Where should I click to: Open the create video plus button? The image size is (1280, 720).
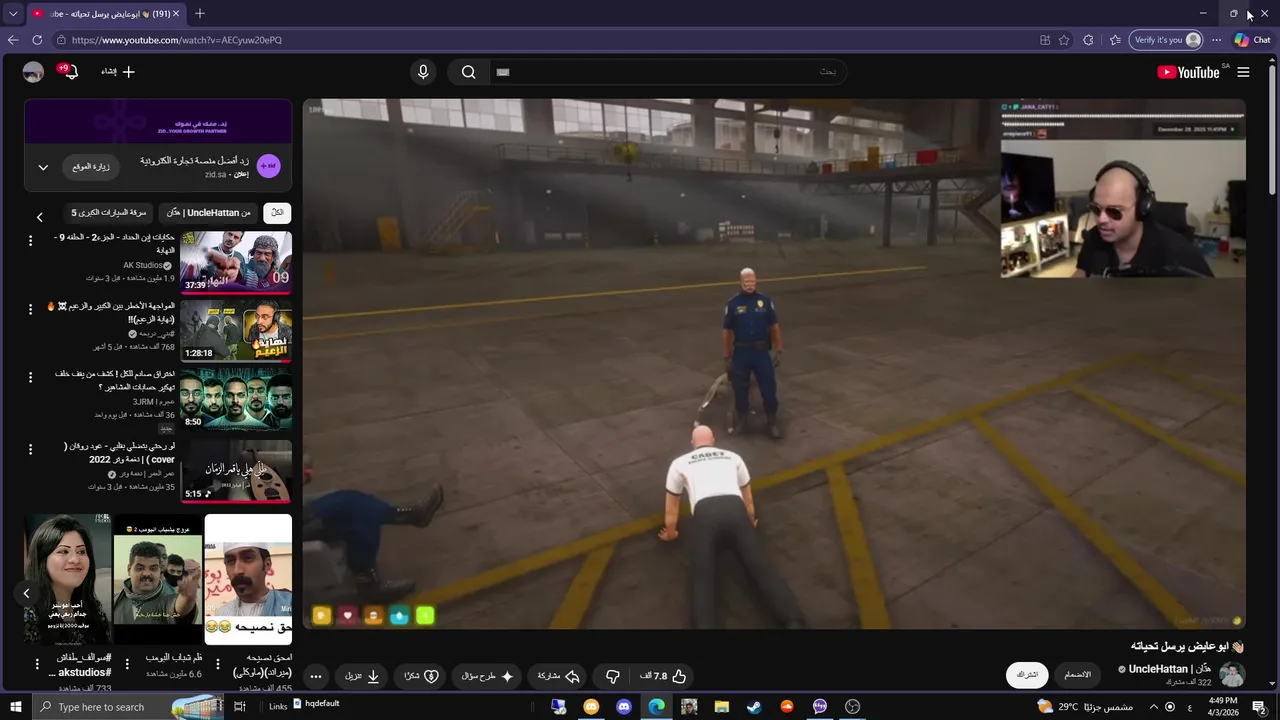[118, 72]
